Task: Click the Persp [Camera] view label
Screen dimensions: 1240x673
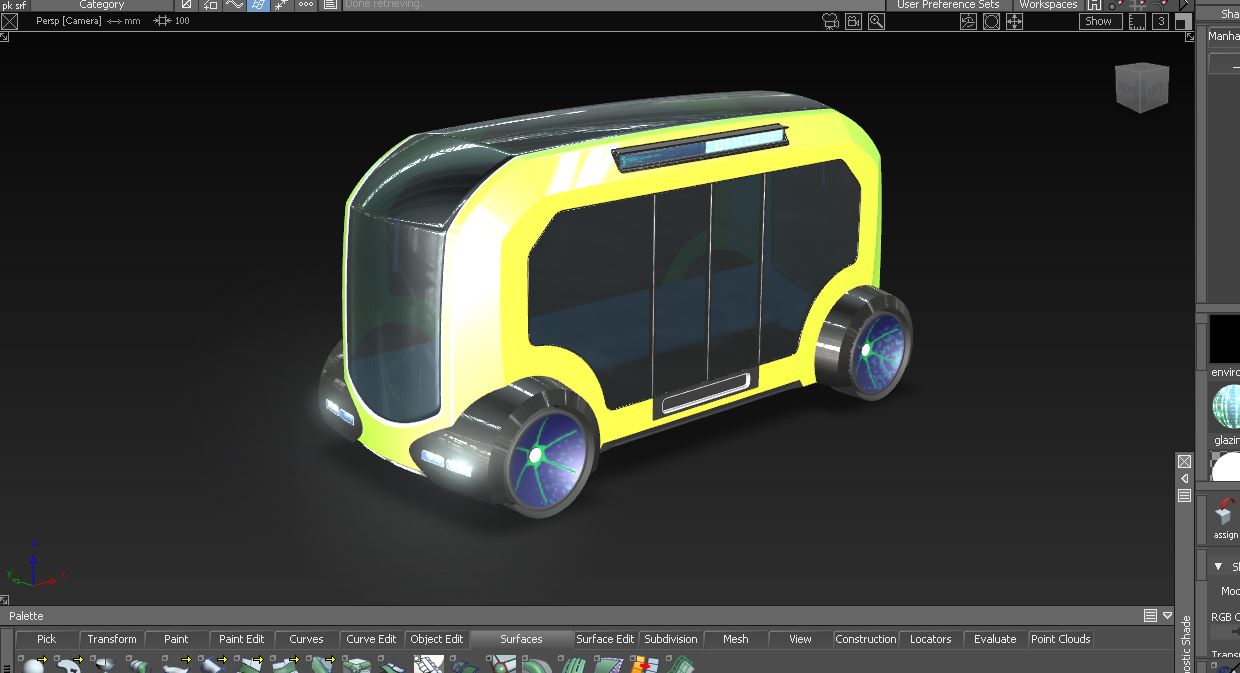Action: pos(69,21)
